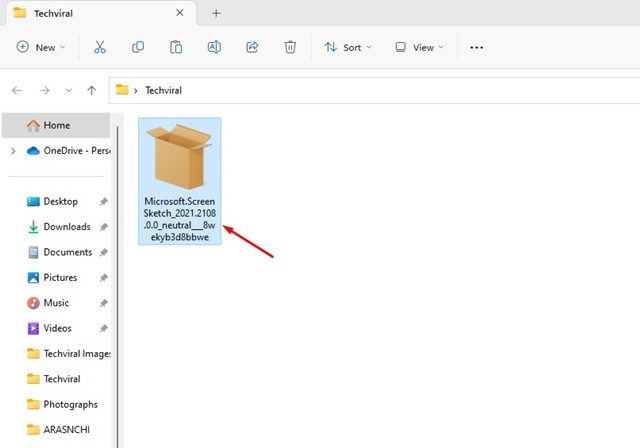The height and width of the screenshot is (448, 640).
Task: Click the address path chevron before Techviral
Action: [x=136, y=91]
